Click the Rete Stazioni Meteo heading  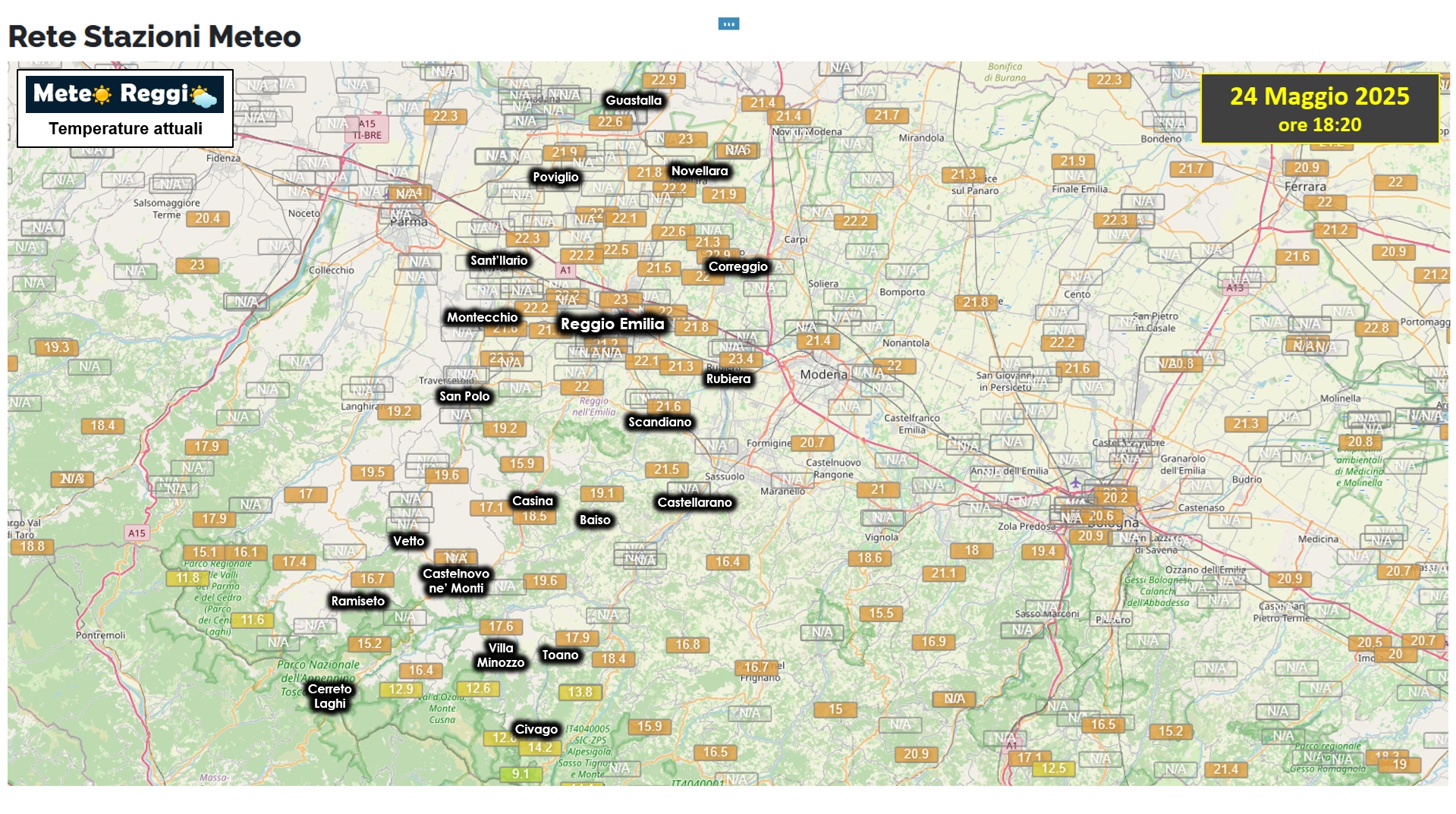[x=154, y=36]
